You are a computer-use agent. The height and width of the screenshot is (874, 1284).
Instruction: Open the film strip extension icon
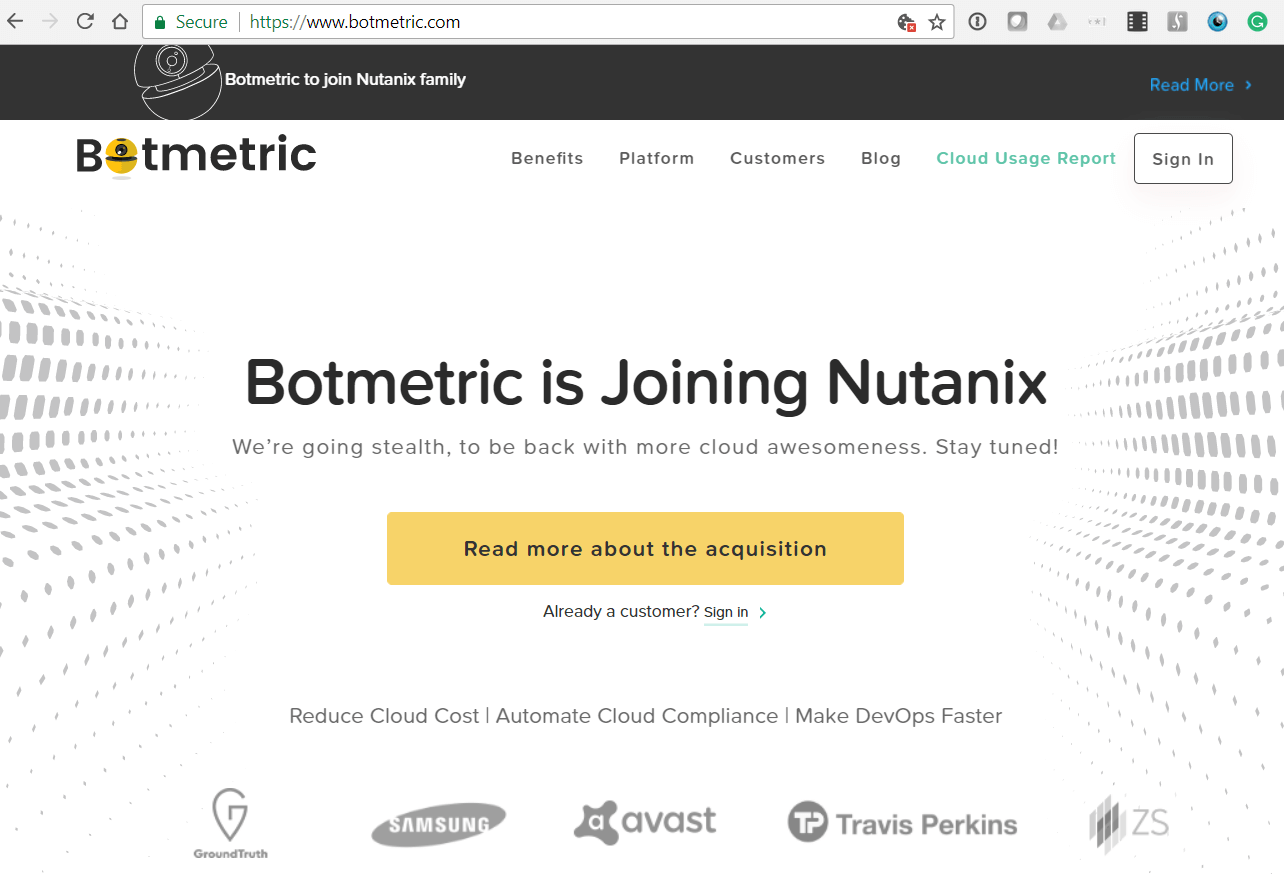tap(1137, 20)
